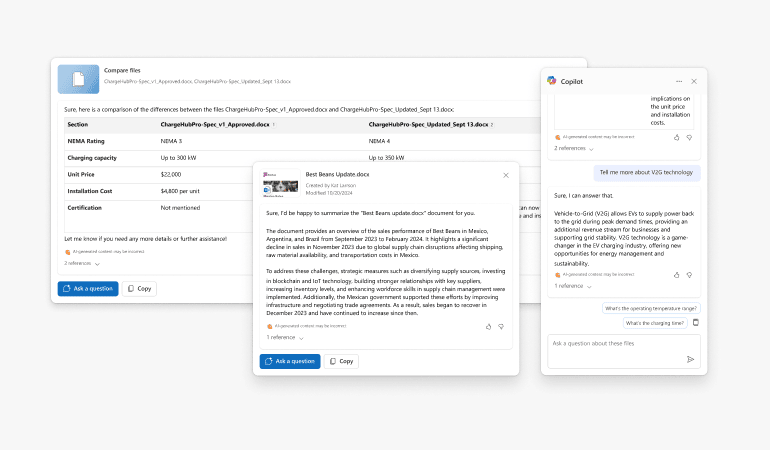
Task: Dislike the Best Beans summary response
Action: [501, 326]
